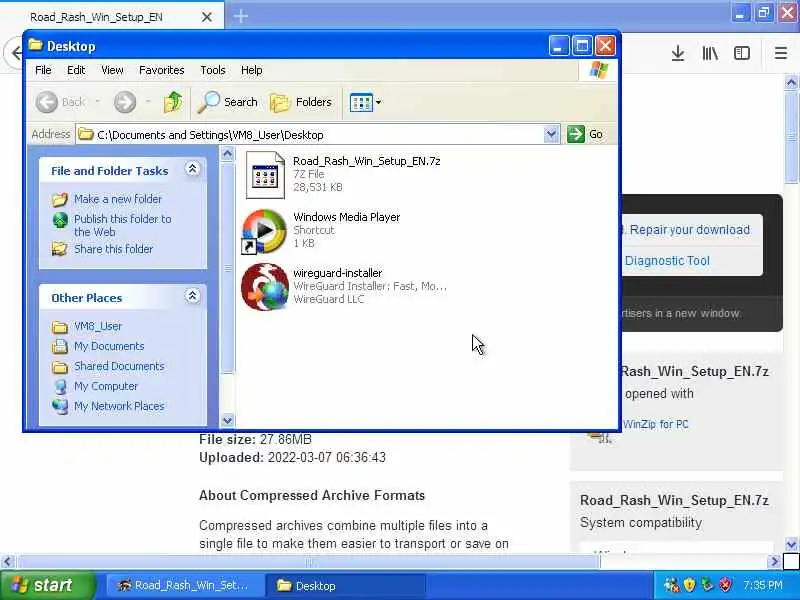Click browser page scrollbar up arrow
Image resolution: width=800 pixels, height=600 pixels.
click(x=791, y=82)
